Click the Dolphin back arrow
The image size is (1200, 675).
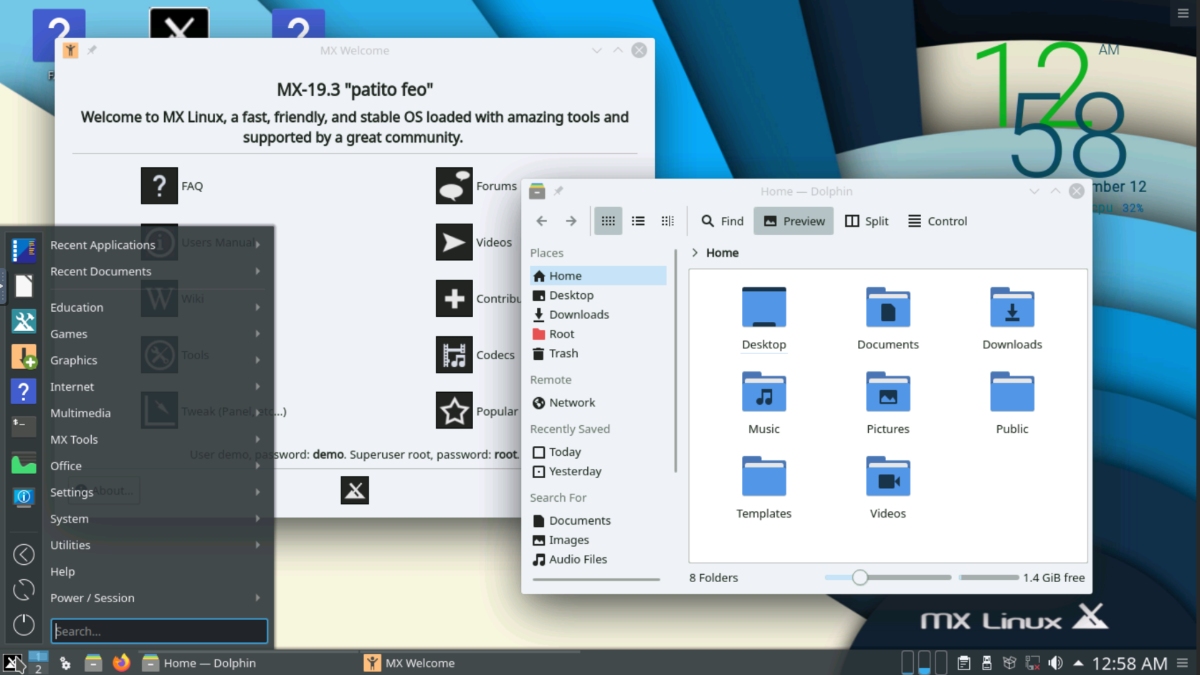541,221
